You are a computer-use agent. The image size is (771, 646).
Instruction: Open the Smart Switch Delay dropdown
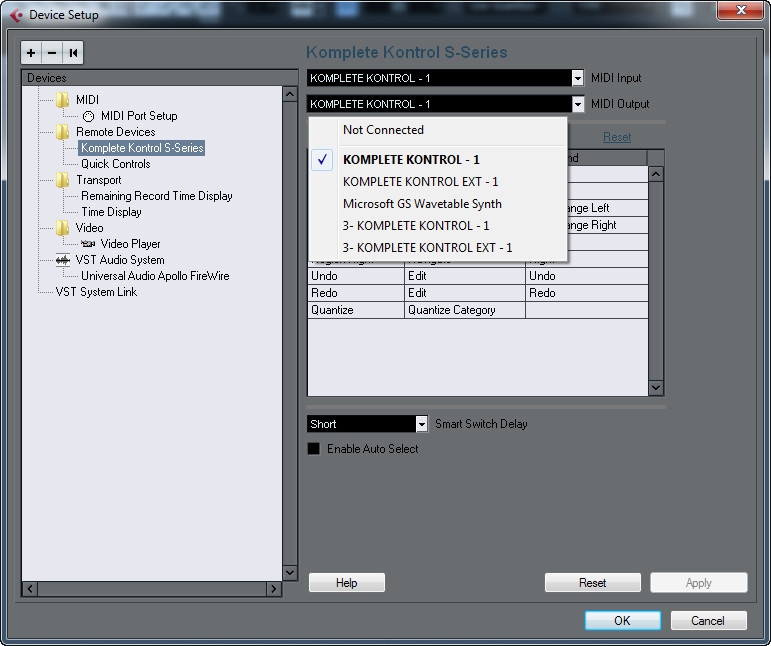tap(421, 424)
